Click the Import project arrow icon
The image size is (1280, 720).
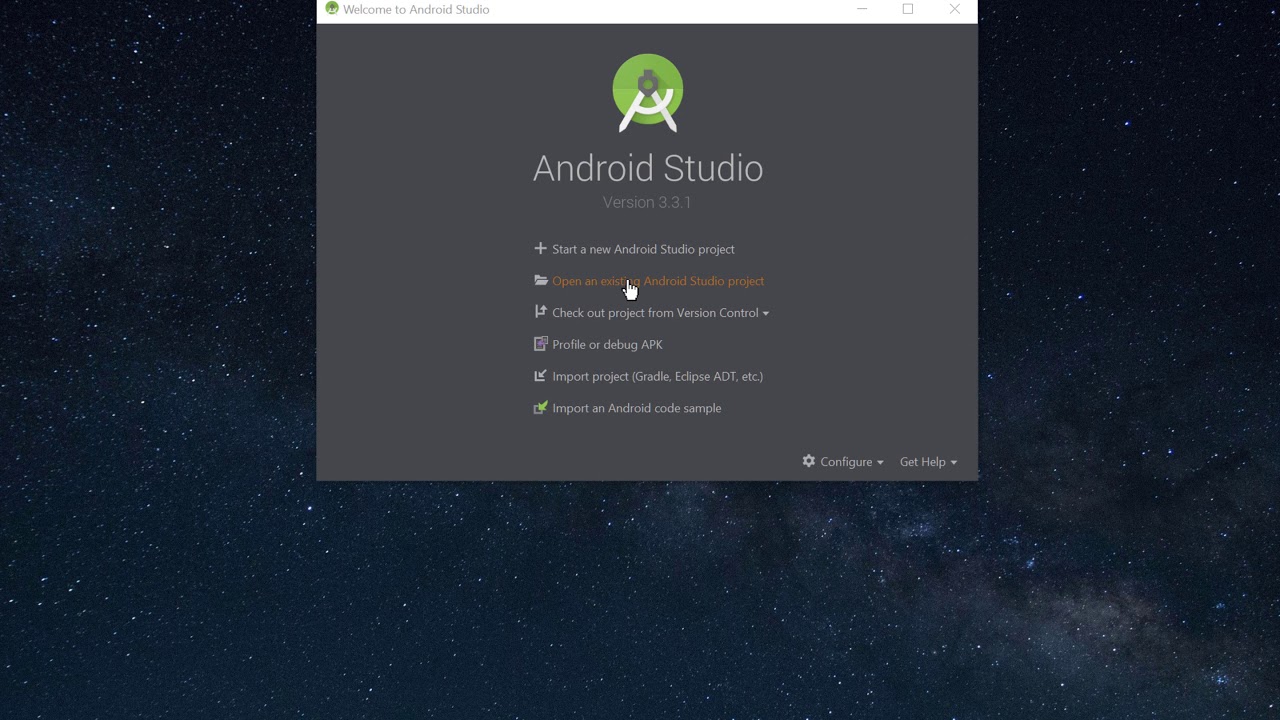tap(541, 376)
